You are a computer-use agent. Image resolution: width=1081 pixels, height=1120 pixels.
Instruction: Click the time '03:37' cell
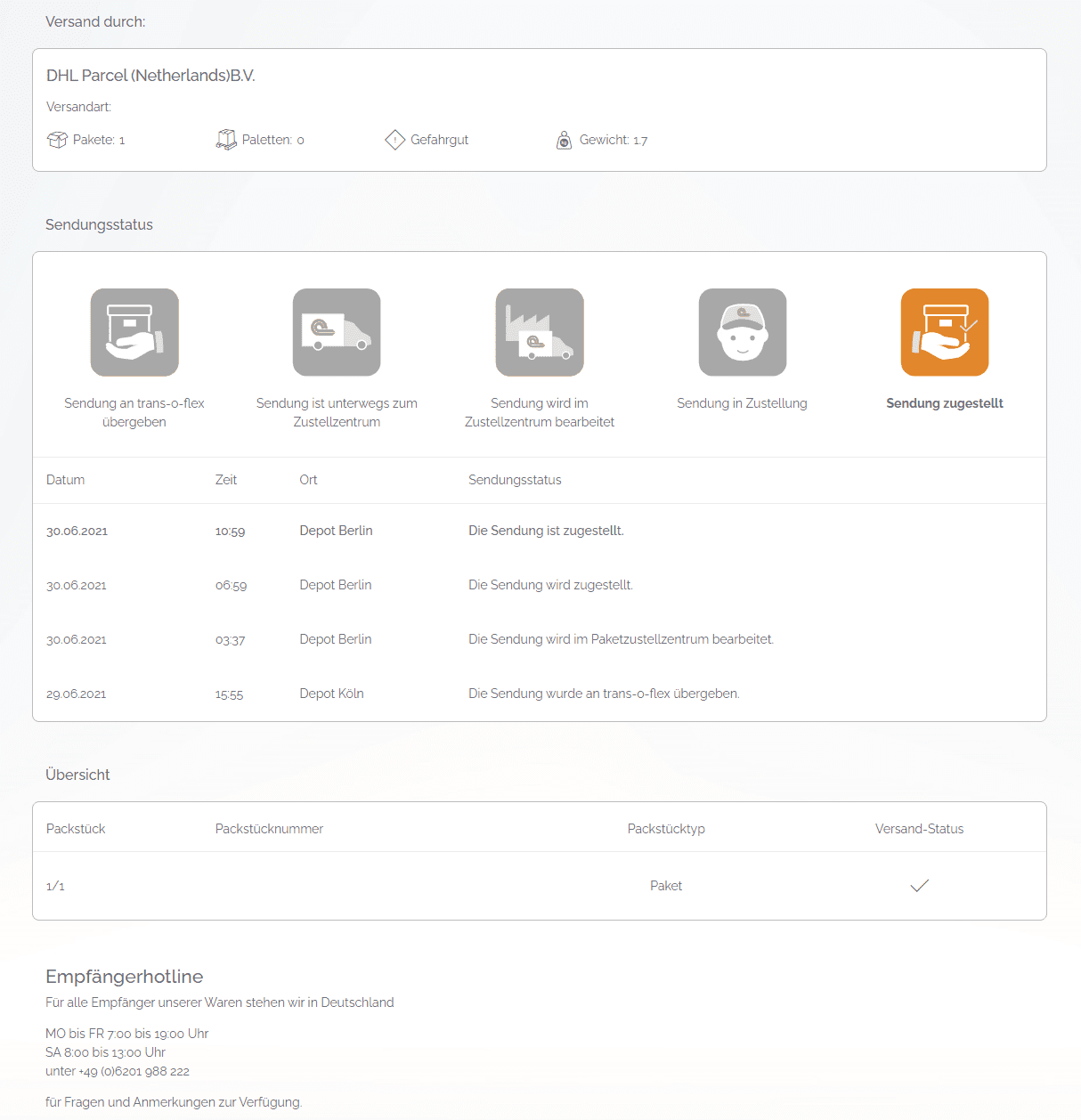point(230,640)
